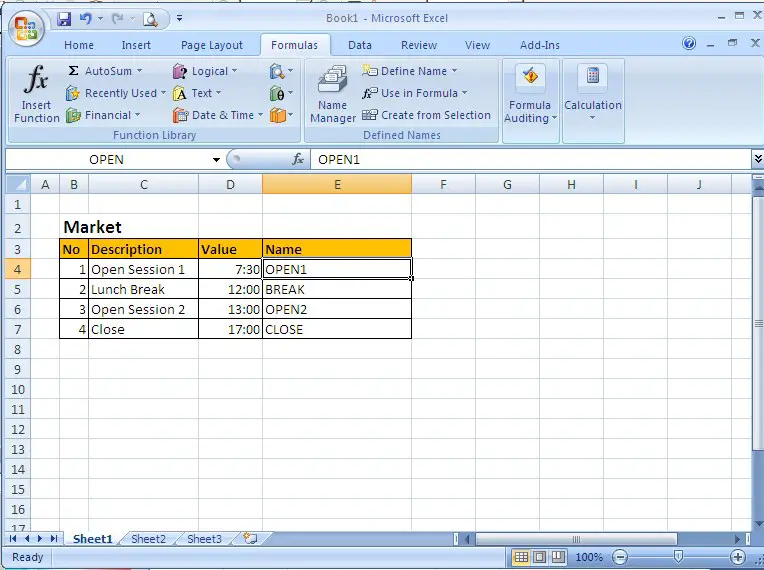The width and height of the screenshot is (764, 570).
Task: Open the Page Layout ribbon tab
Action: tap(211, 45)
